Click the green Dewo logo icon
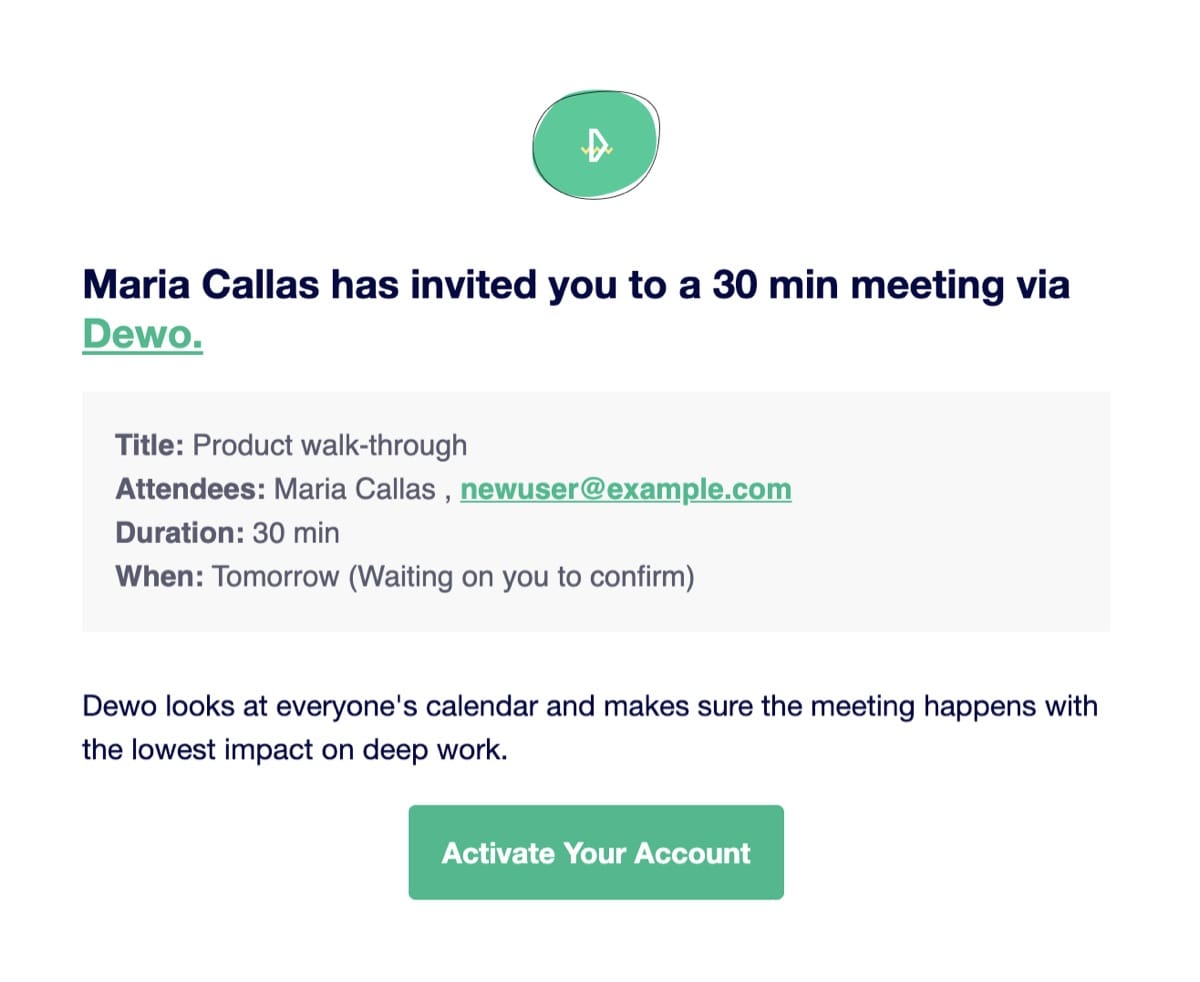The height and width of the screenshot is (982, 1200). pyautogui.click(x=596, y=145)
